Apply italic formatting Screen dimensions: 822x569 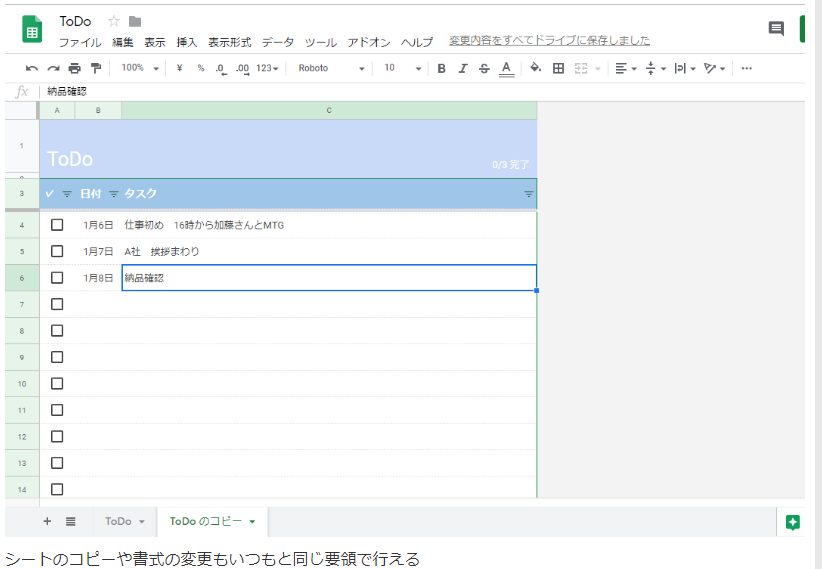[x=462, y=68]
